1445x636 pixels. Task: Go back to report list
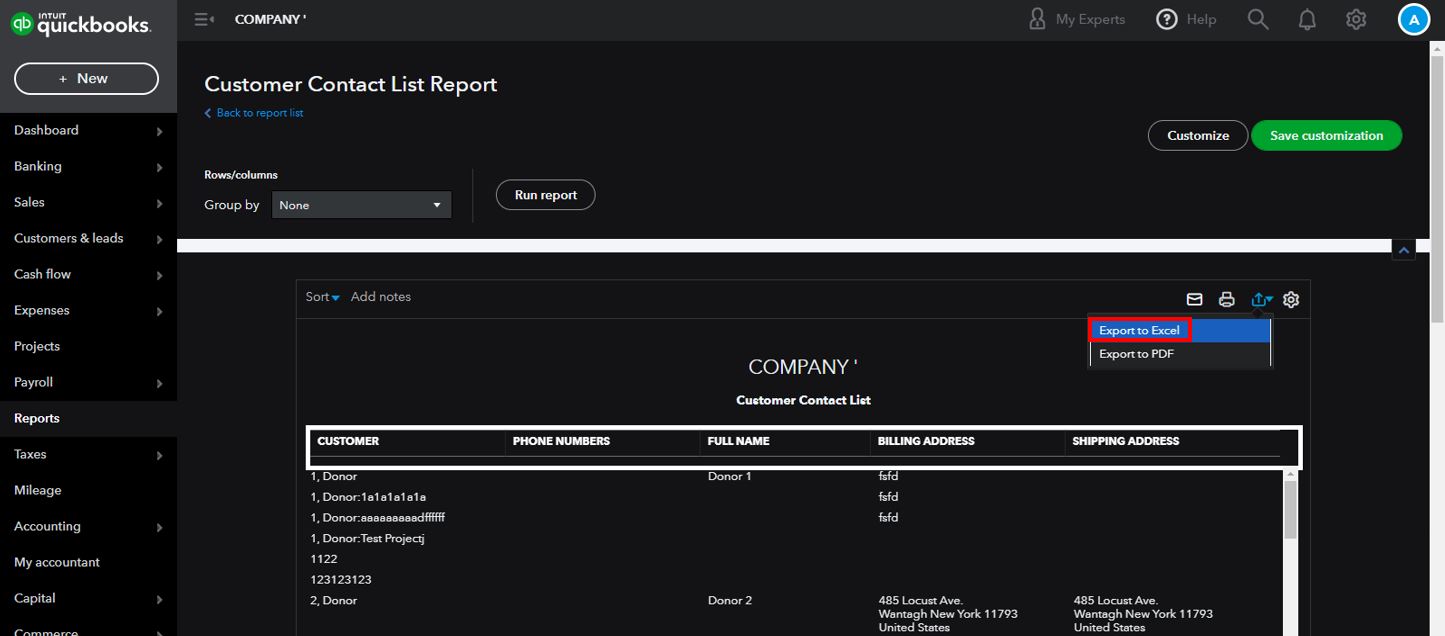coord(259,113)
